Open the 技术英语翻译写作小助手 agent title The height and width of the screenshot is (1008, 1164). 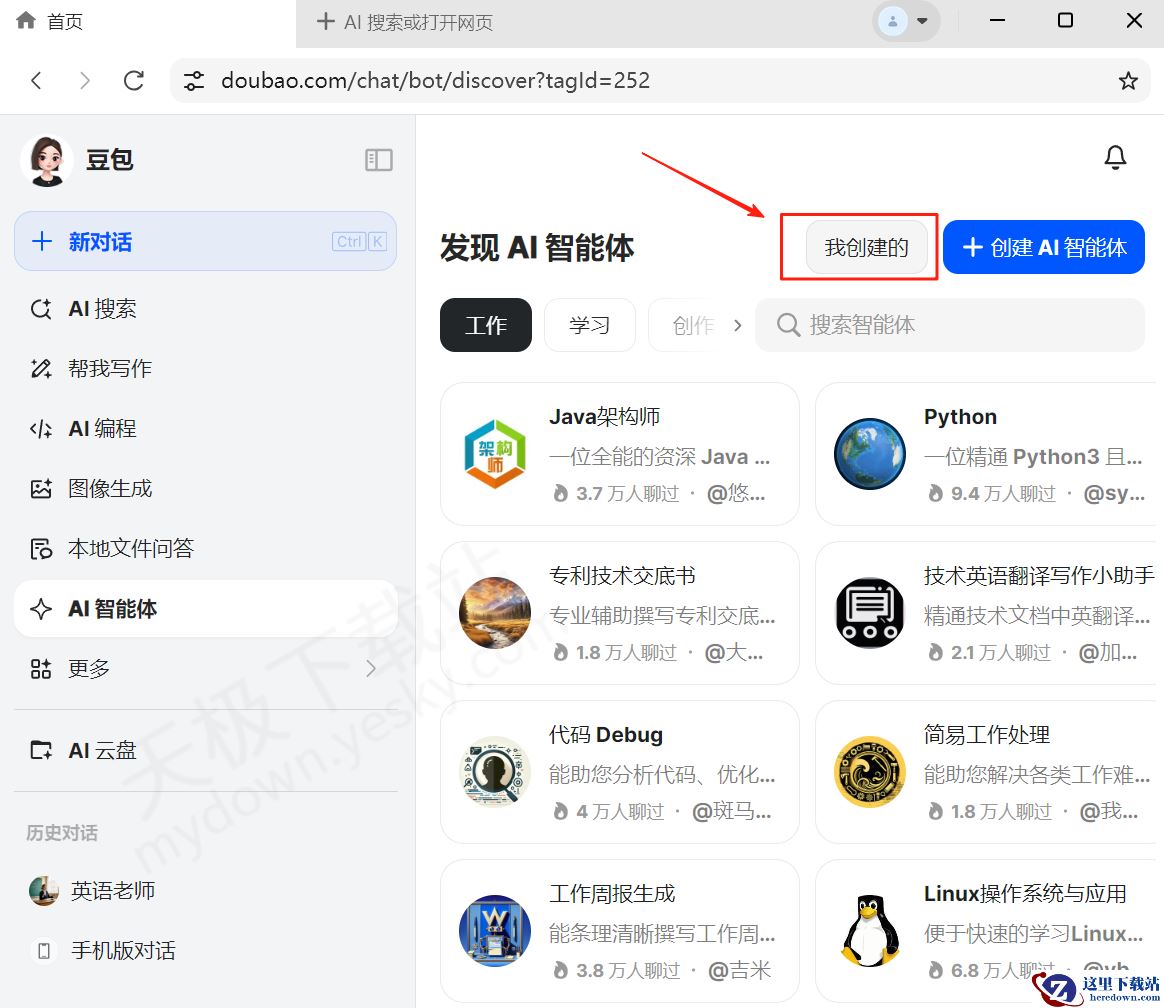tap(1039, 576)
